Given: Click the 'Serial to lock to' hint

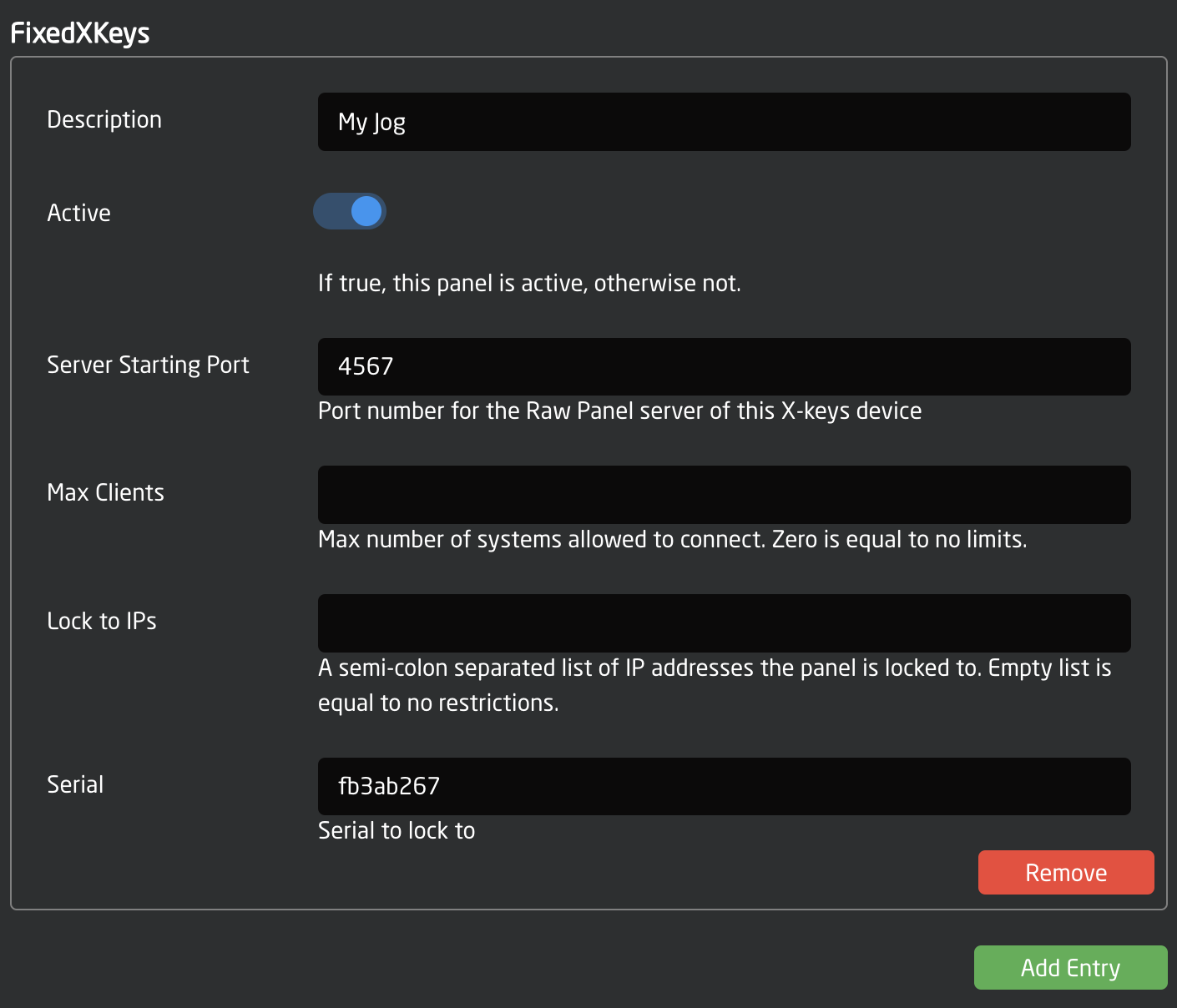Looking at the screenshot, I should point(397,830).
